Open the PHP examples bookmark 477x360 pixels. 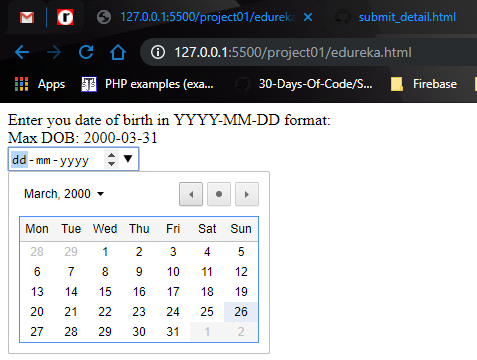point(147,84)
